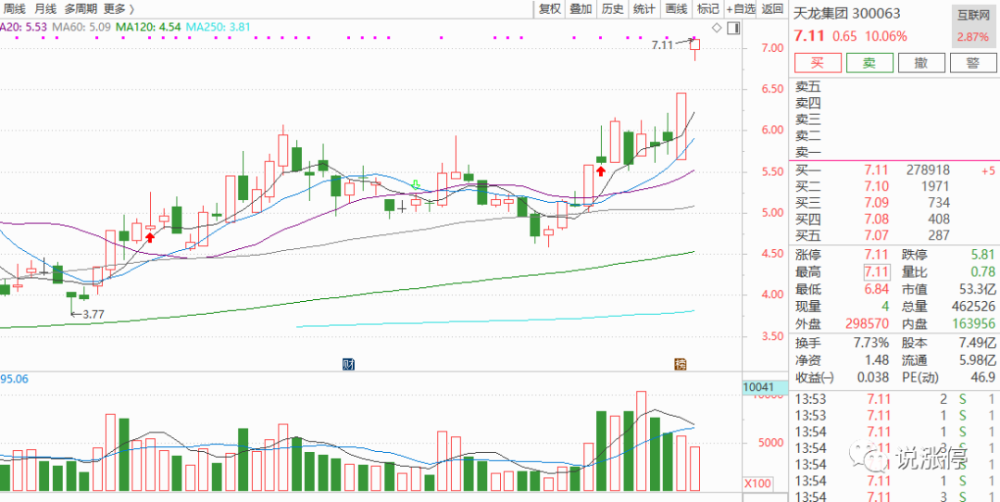
Task: Click the 换手 turnover 7.73% value
Action: (871, 342)
